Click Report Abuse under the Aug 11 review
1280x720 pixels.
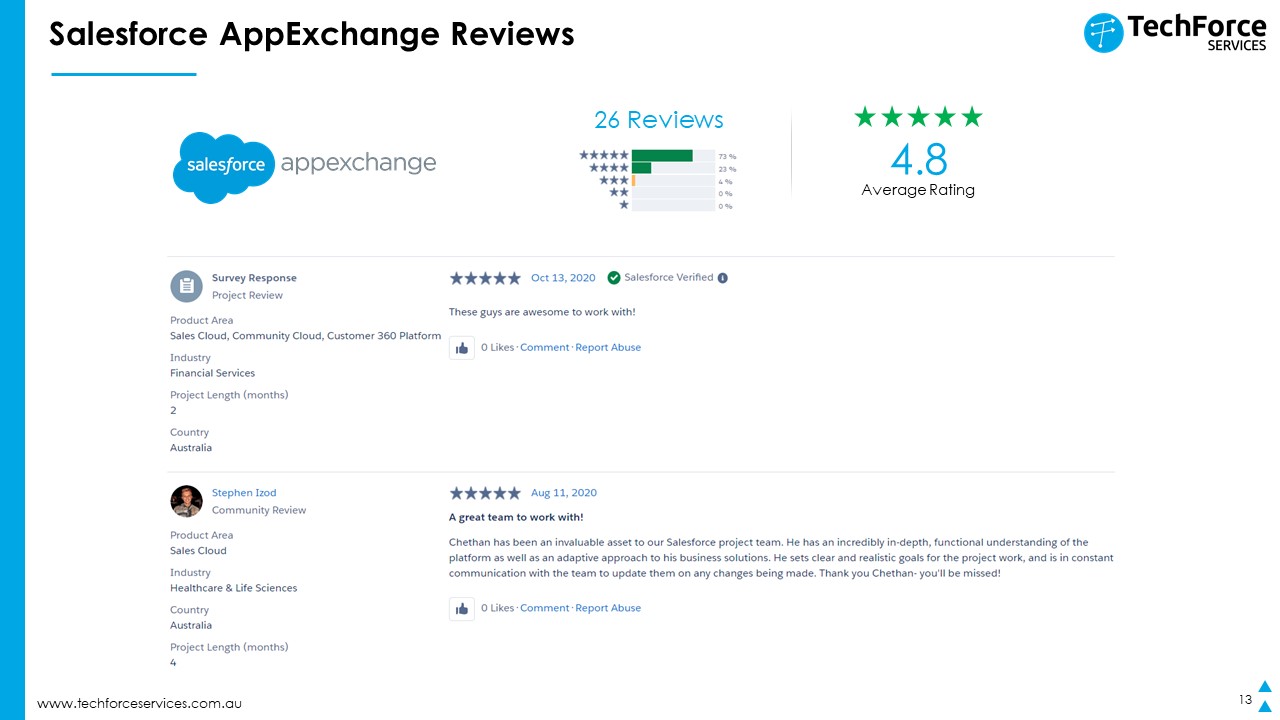[608, 608]
